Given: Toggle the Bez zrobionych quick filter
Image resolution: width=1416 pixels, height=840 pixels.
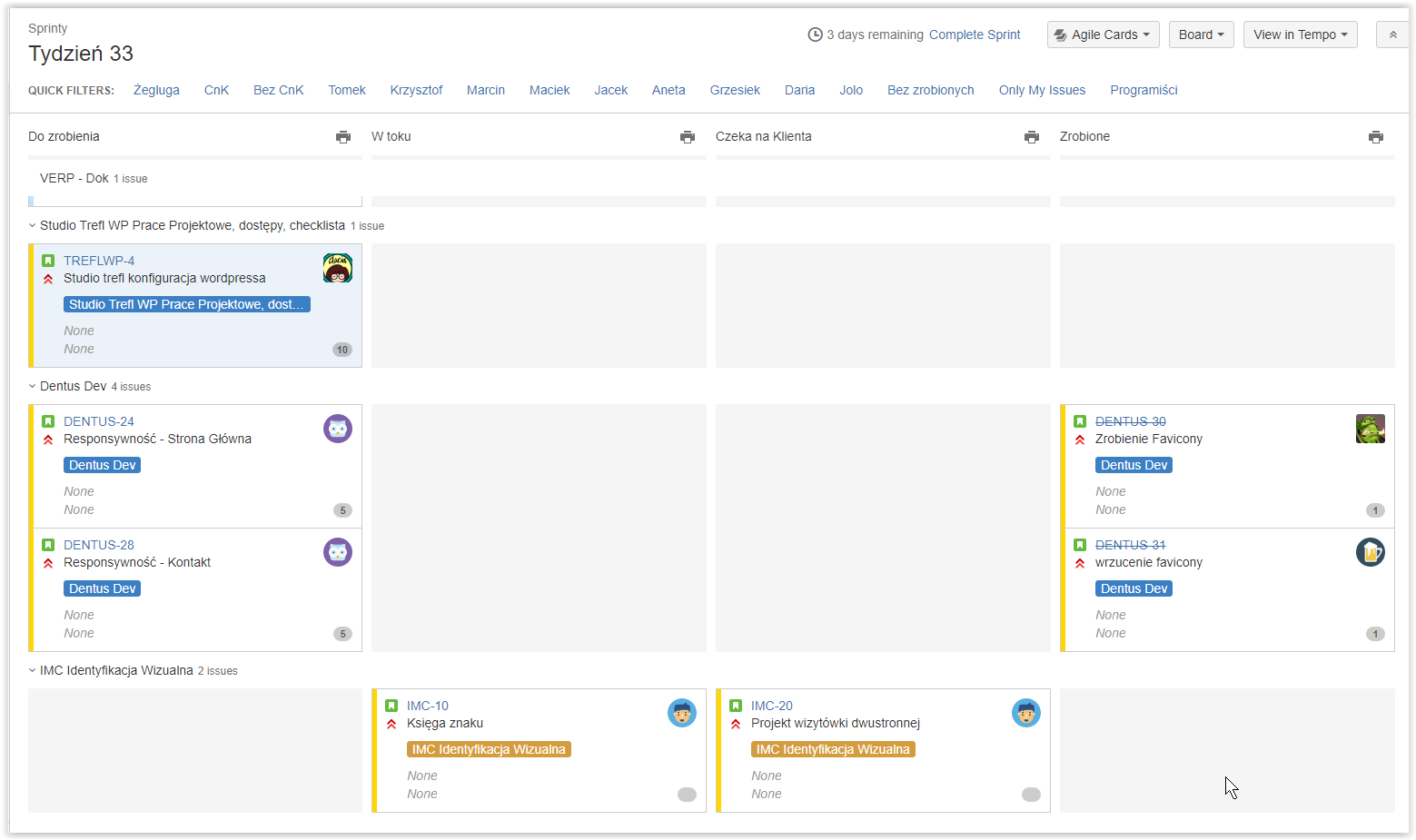Looking at the screenshot, I should click(x=930, y=90).
